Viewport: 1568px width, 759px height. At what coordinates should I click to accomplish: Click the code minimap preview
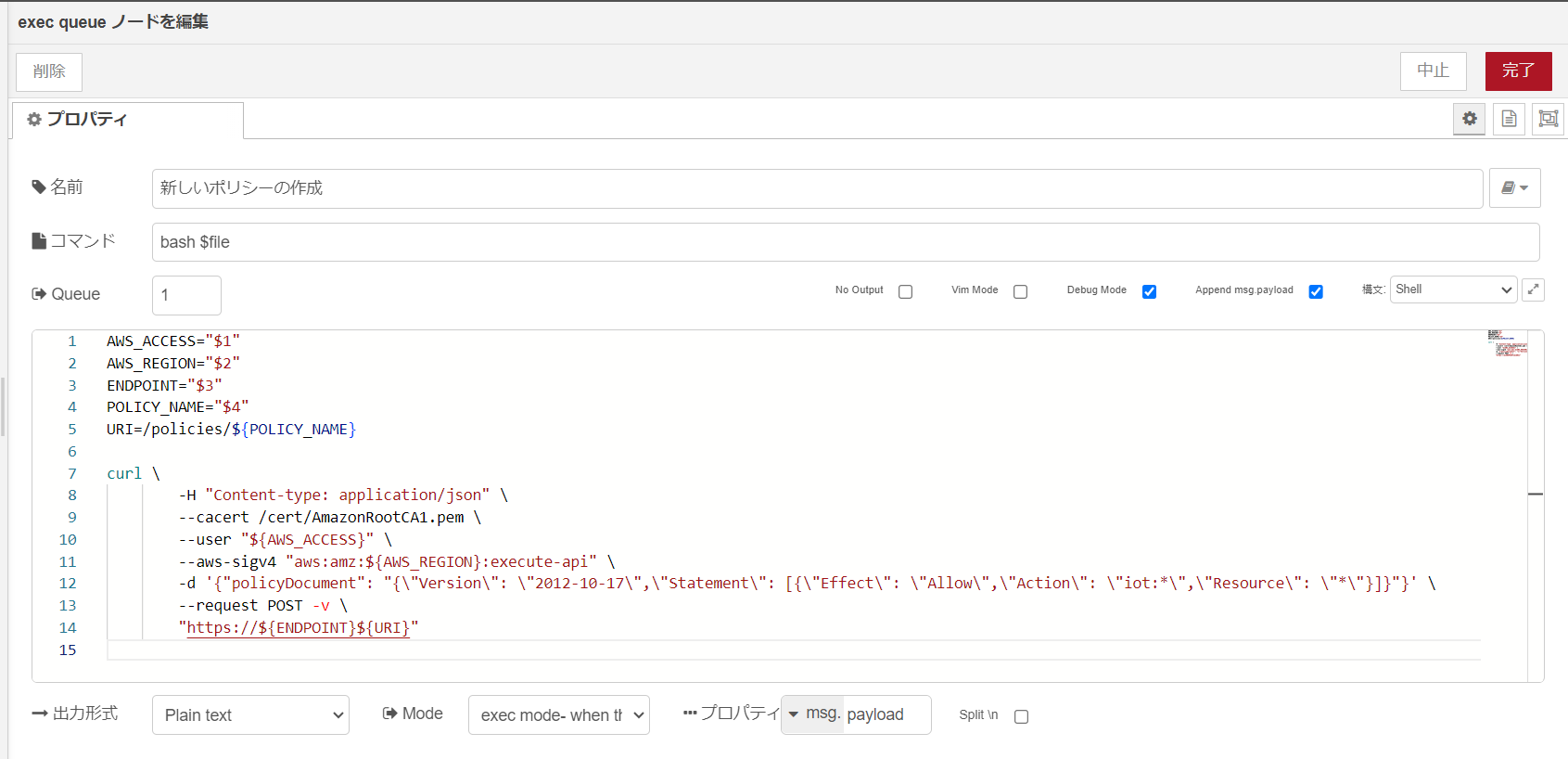(x=1508, y=343)
